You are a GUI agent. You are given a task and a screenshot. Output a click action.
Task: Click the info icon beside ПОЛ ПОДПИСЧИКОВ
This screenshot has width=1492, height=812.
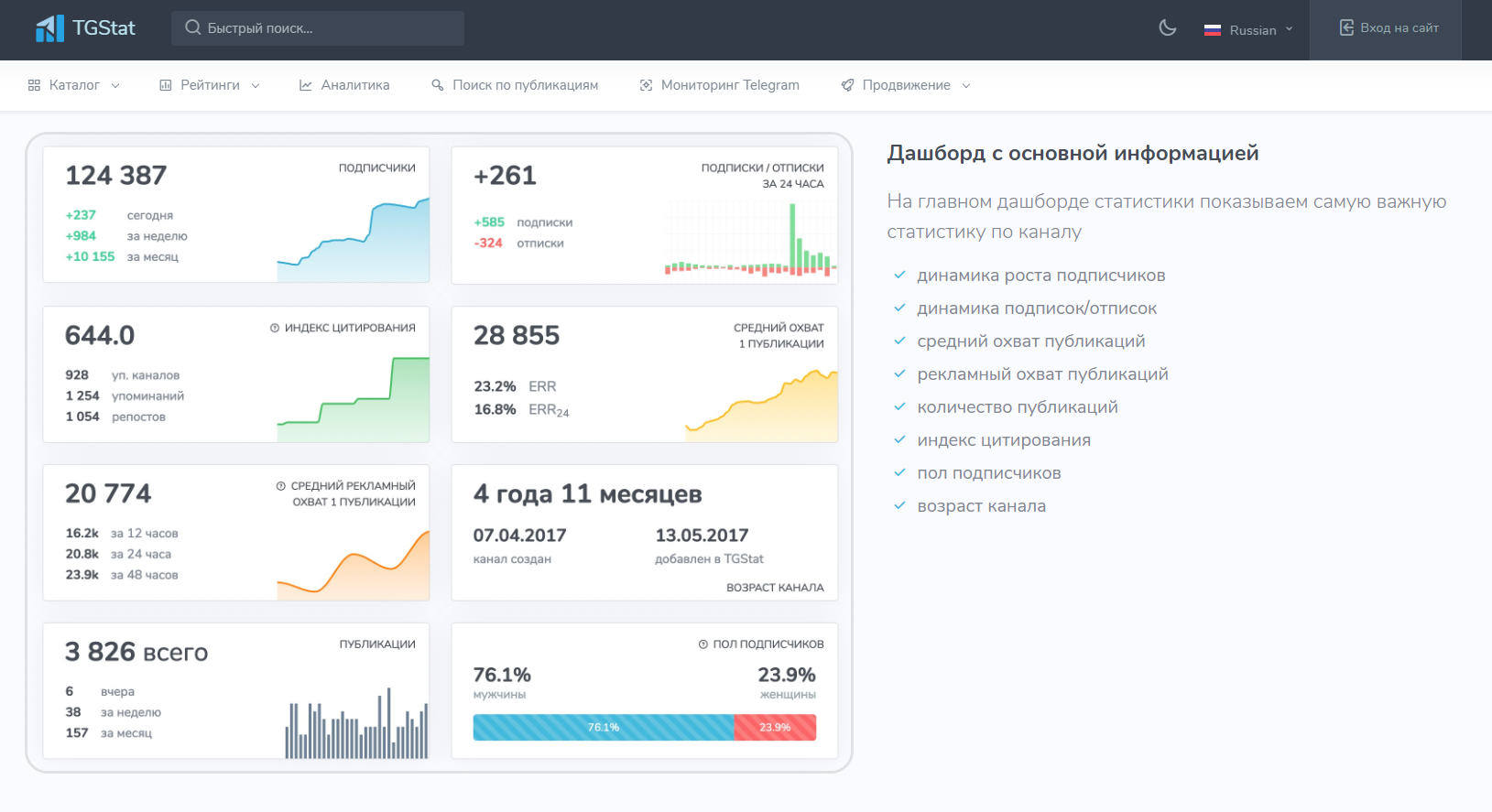[703, 644]
